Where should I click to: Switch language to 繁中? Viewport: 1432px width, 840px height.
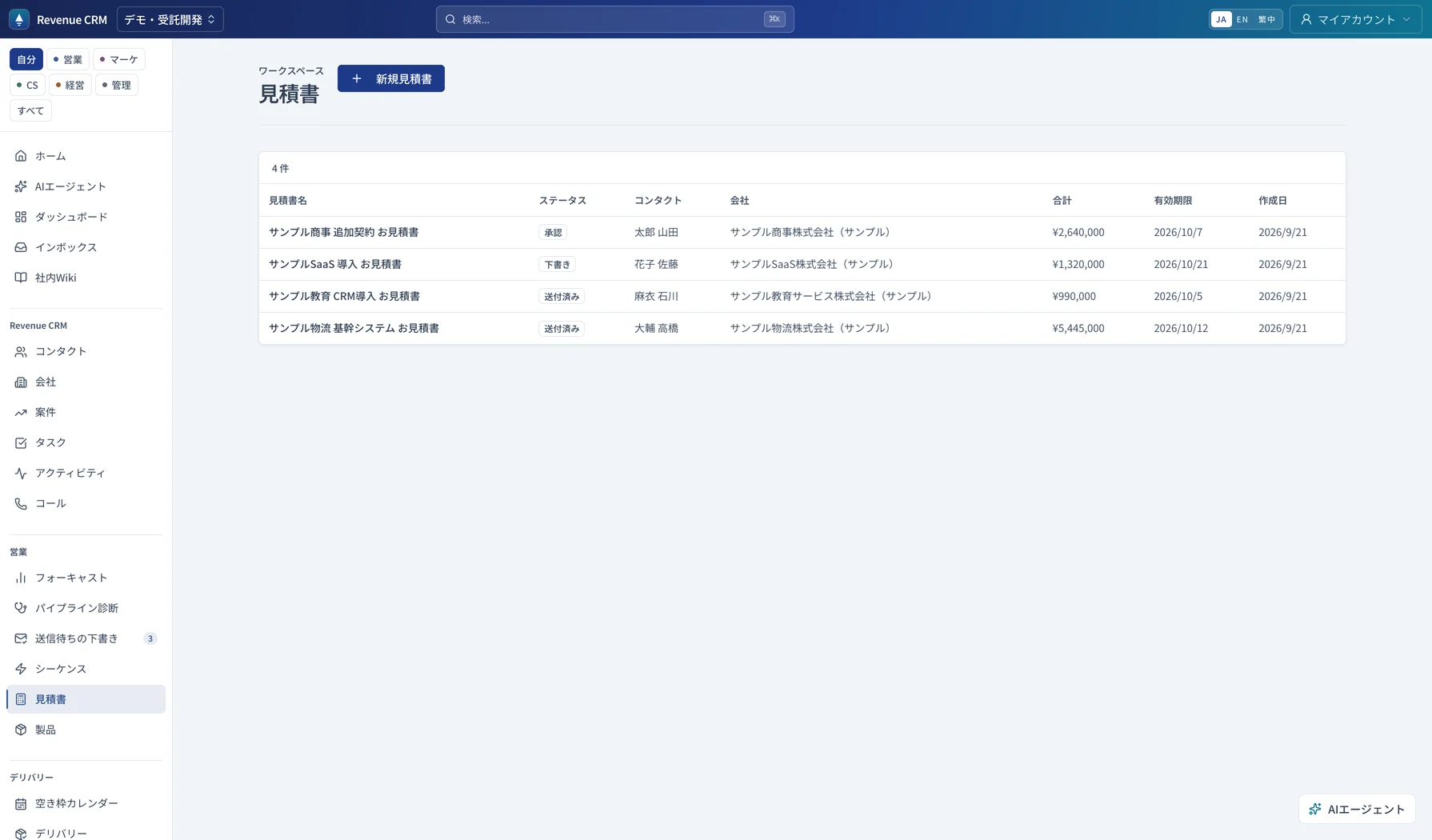(x=1266, y=19)
